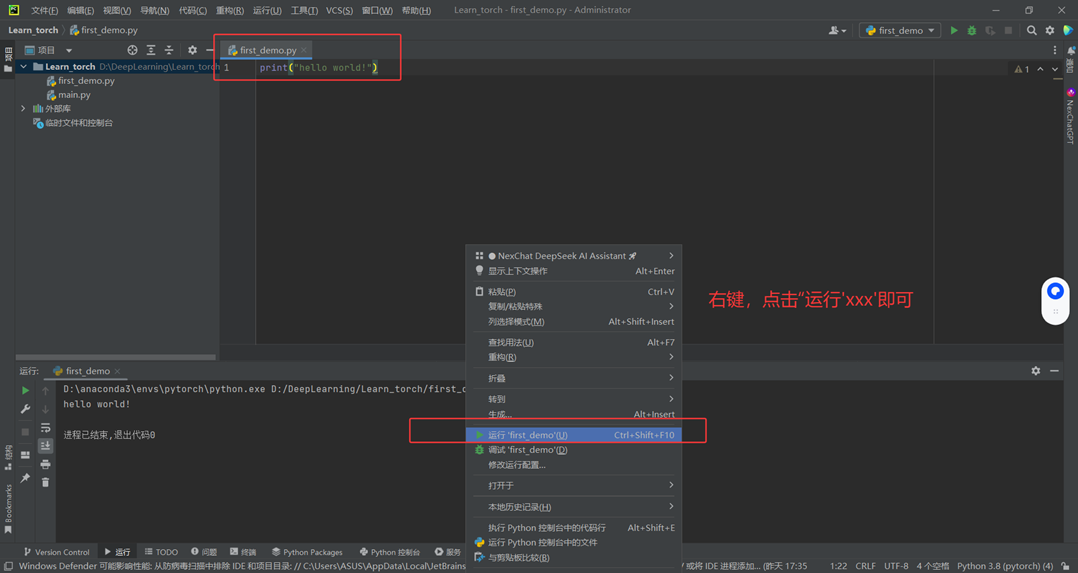
Task: Select 调试 'first_demo'(D) in context menu
Action: click(x=574, y=450)
